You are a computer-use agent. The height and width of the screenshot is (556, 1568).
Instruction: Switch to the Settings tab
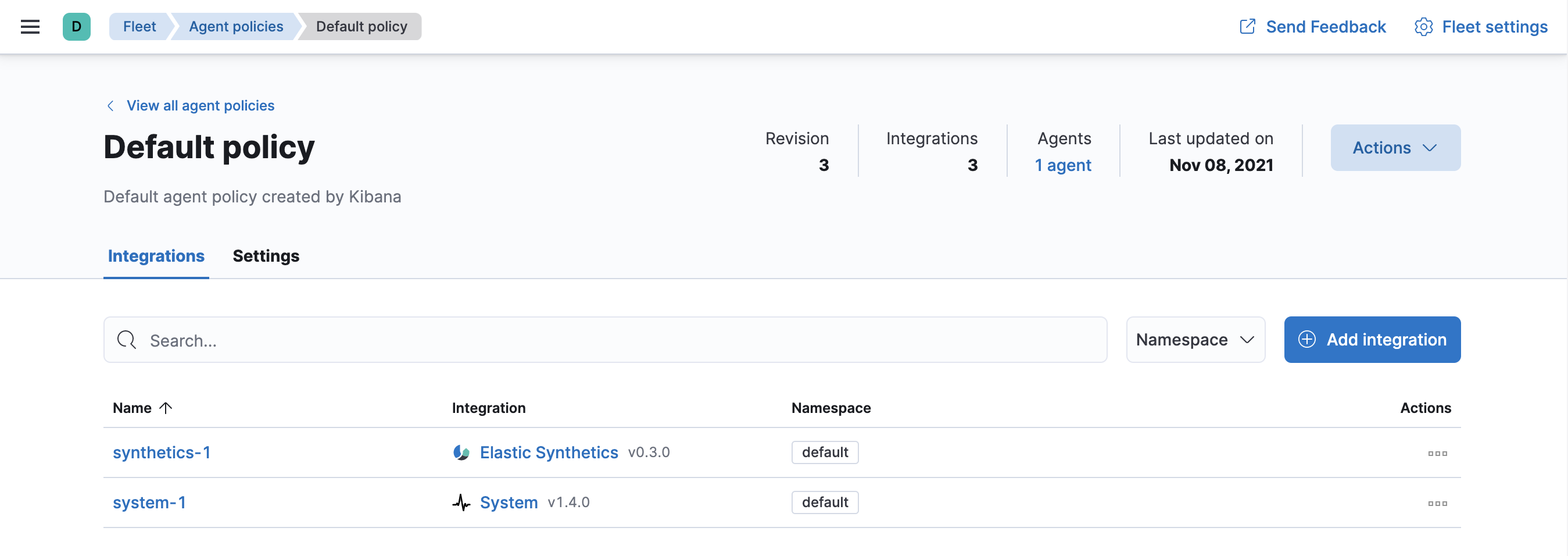pos(266,256)
